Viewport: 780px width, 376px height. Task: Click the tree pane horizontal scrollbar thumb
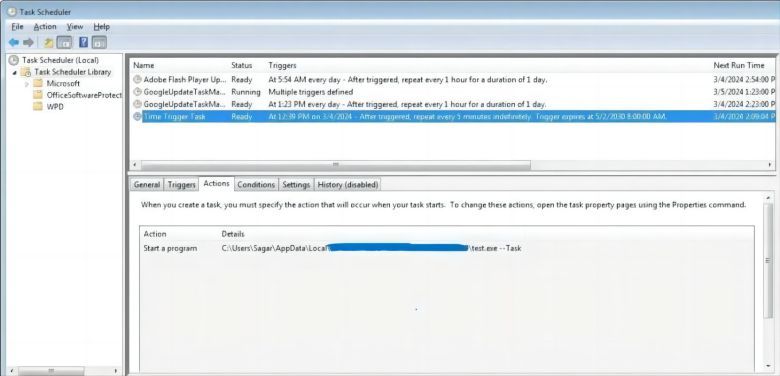click(50, 371)
